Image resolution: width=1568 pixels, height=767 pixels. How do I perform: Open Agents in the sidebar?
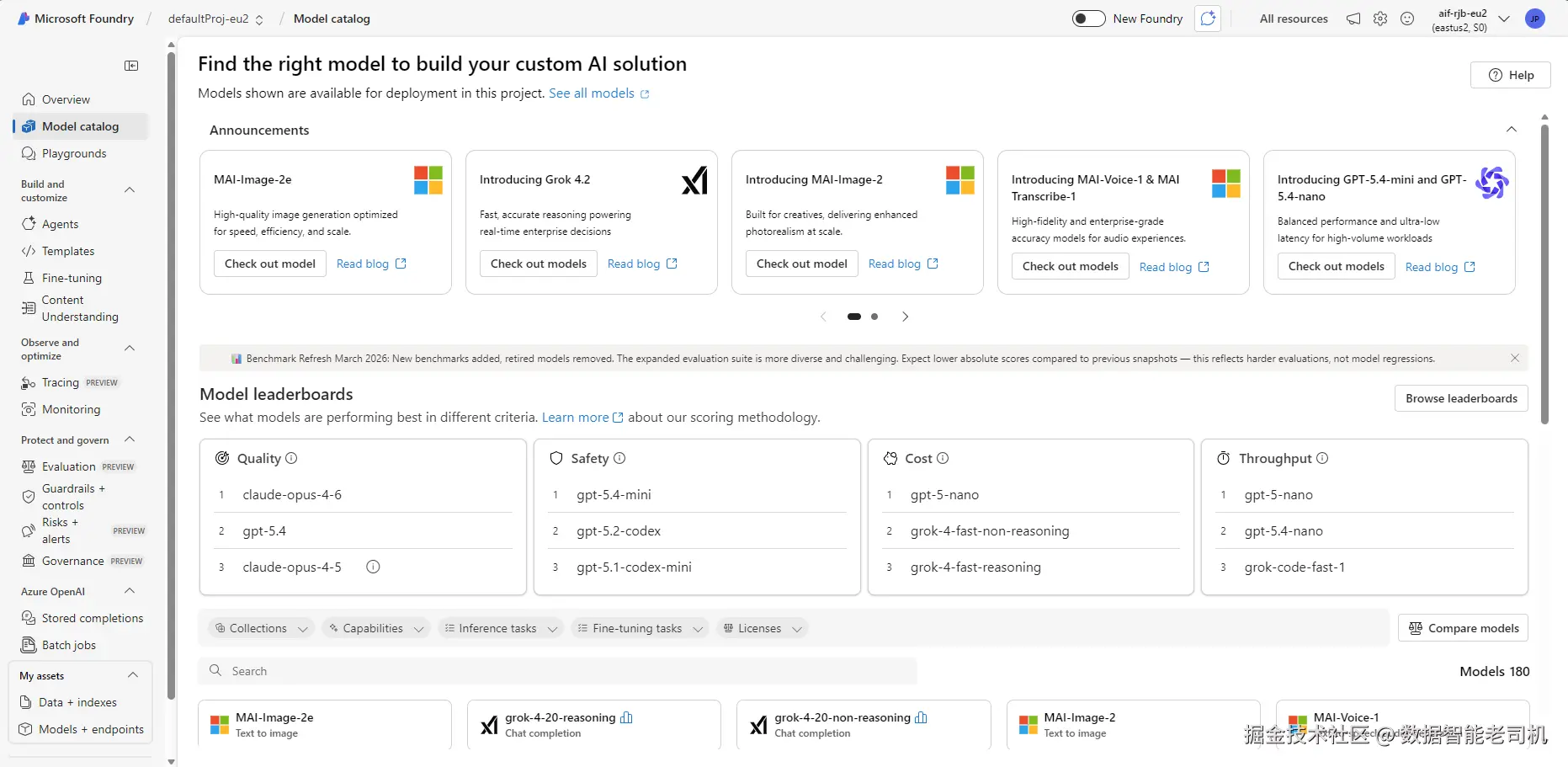click(81, 224)
